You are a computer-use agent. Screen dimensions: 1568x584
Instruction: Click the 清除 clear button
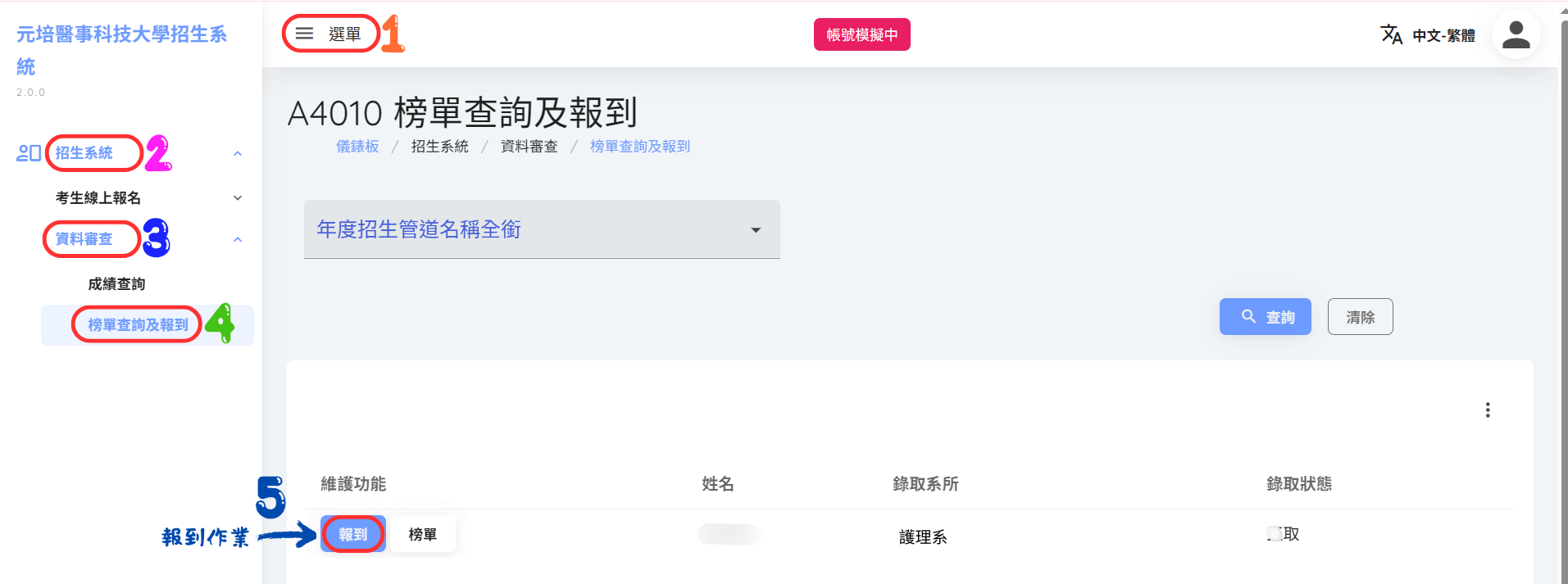tap(1360, 316)
